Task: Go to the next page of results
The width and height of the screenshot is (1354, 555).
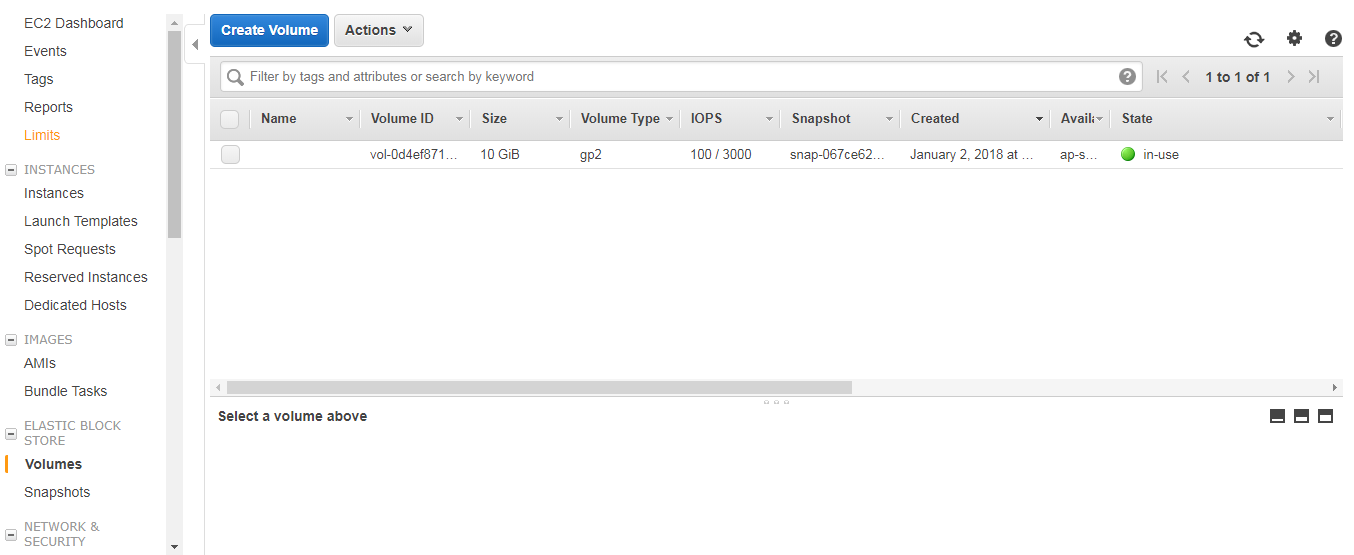Action: point(1291,77)
